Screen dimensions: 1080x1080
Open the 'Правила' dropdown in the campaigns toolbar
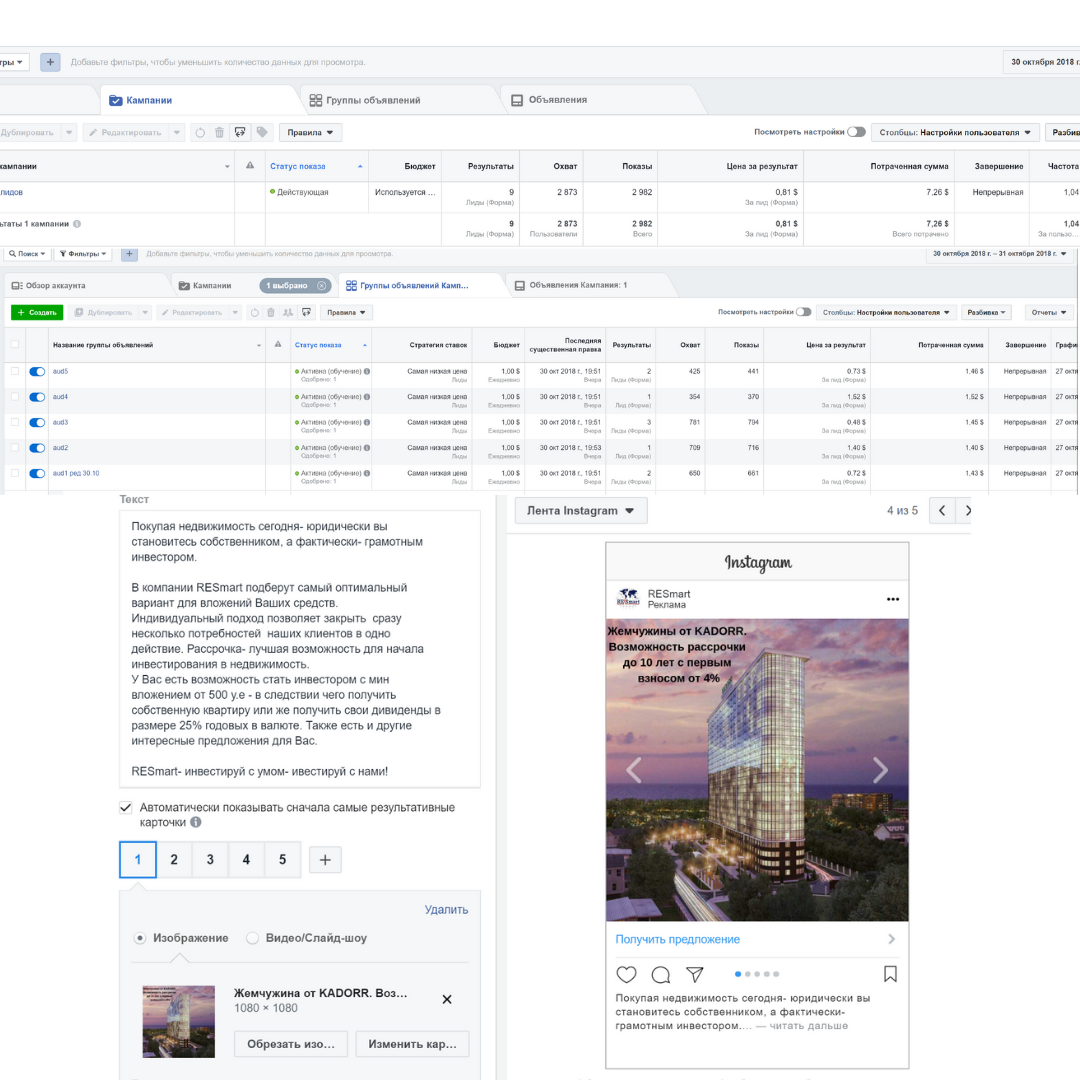tap(310, 132)
